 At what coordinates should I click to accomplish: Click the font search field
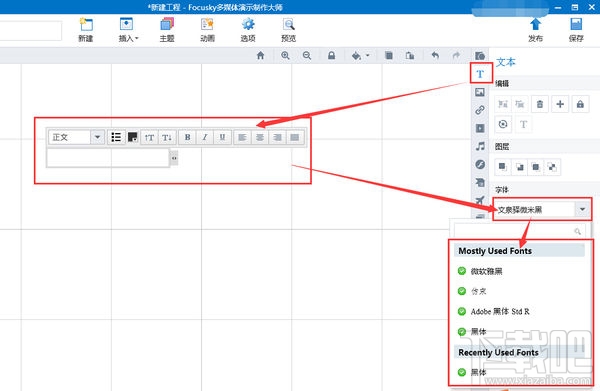(x=519, y=231)
